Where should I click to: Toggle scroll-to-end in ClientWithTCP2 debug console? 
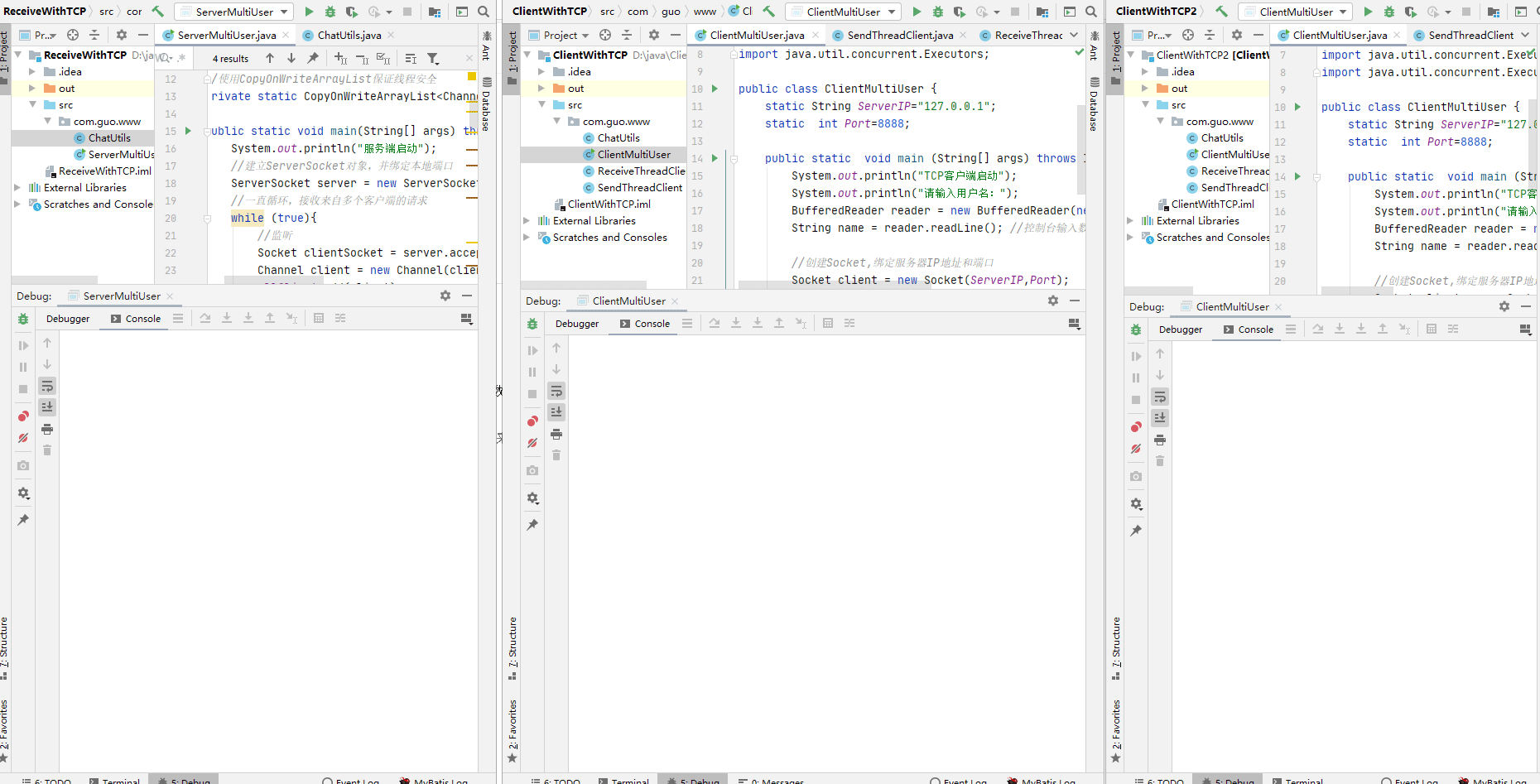1160,417
